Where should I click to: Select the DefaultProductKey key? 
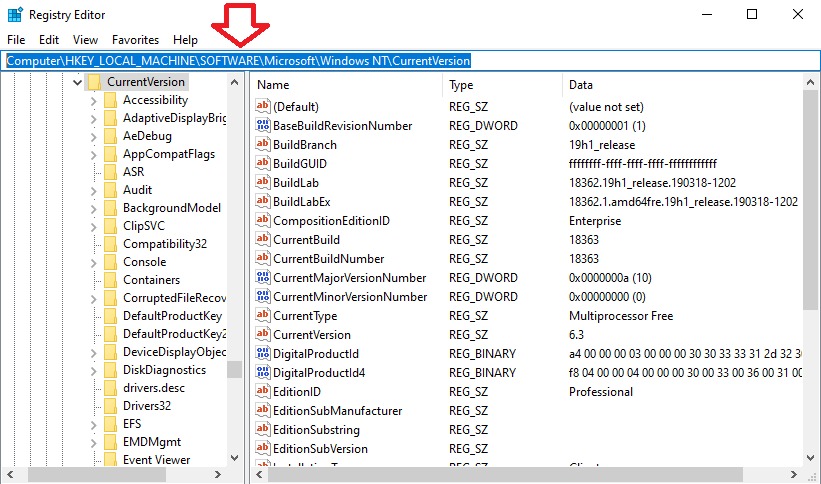(172, 316)
